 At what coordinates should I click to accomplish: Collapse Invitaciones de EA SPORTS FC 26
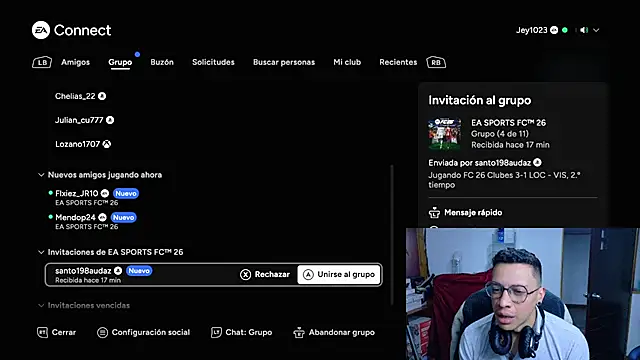pos(41,252)
